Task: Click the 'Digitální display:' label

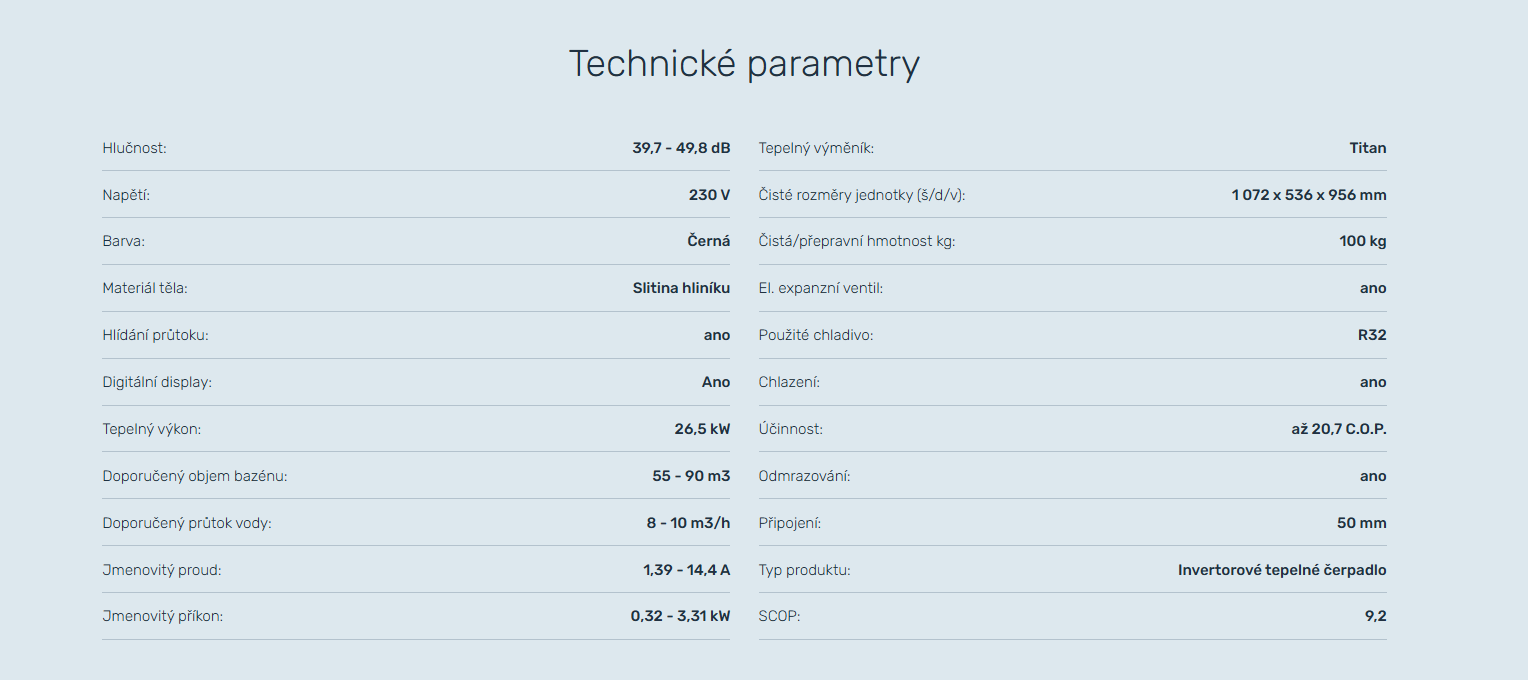Action: click(157, 382)
